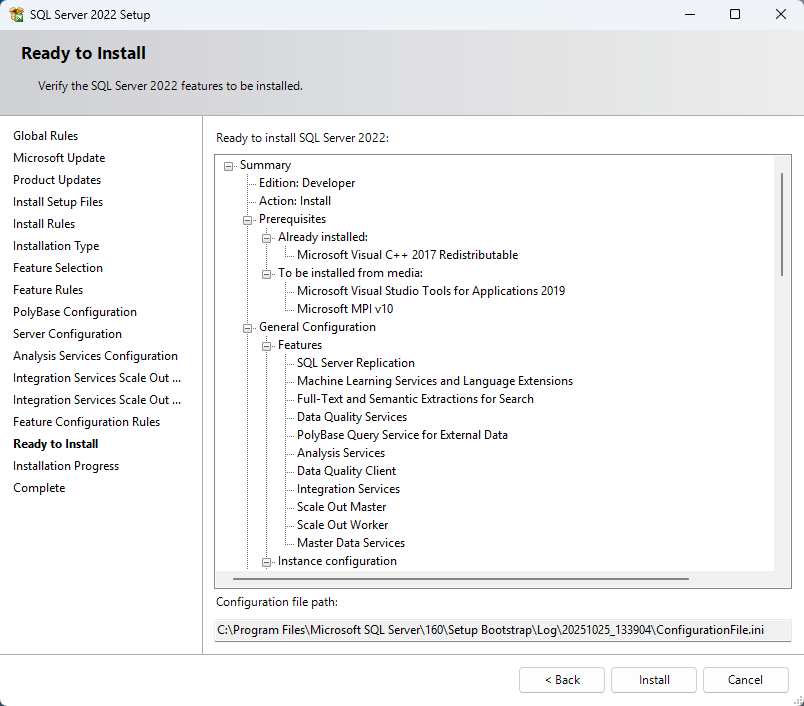Click the General Configuration tree label
The image size is (804, 706).
pyautogui.click(x=317, y=327)
